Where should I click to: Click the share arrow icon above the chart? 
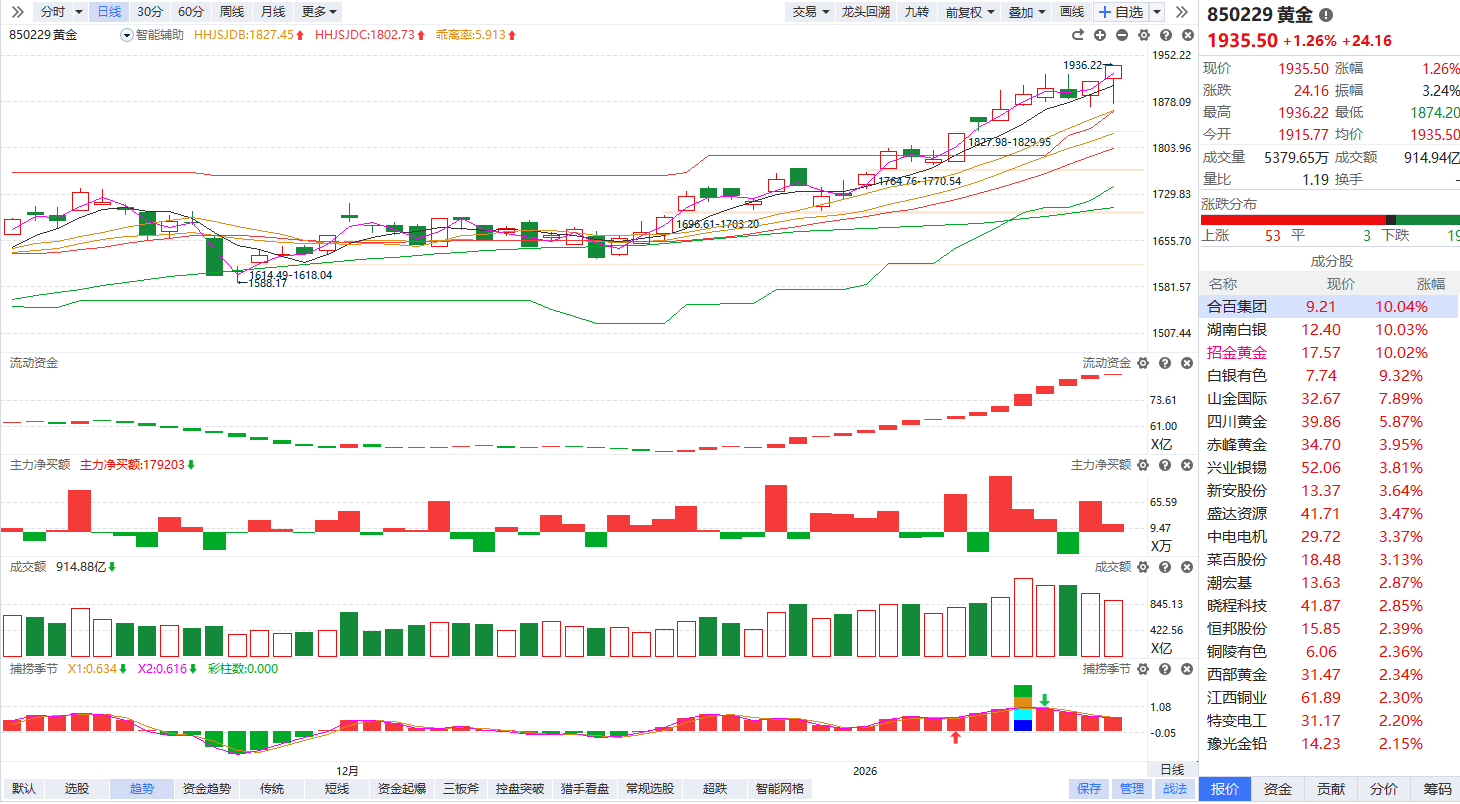tap(1078, 35)
